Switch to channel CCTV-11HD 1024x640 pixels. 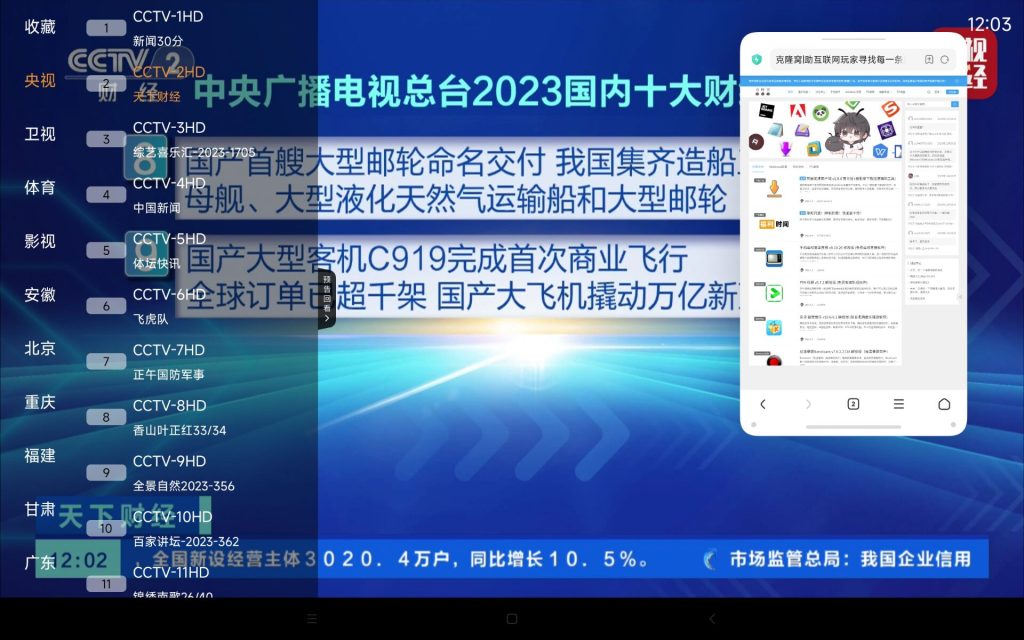point(170,571)
